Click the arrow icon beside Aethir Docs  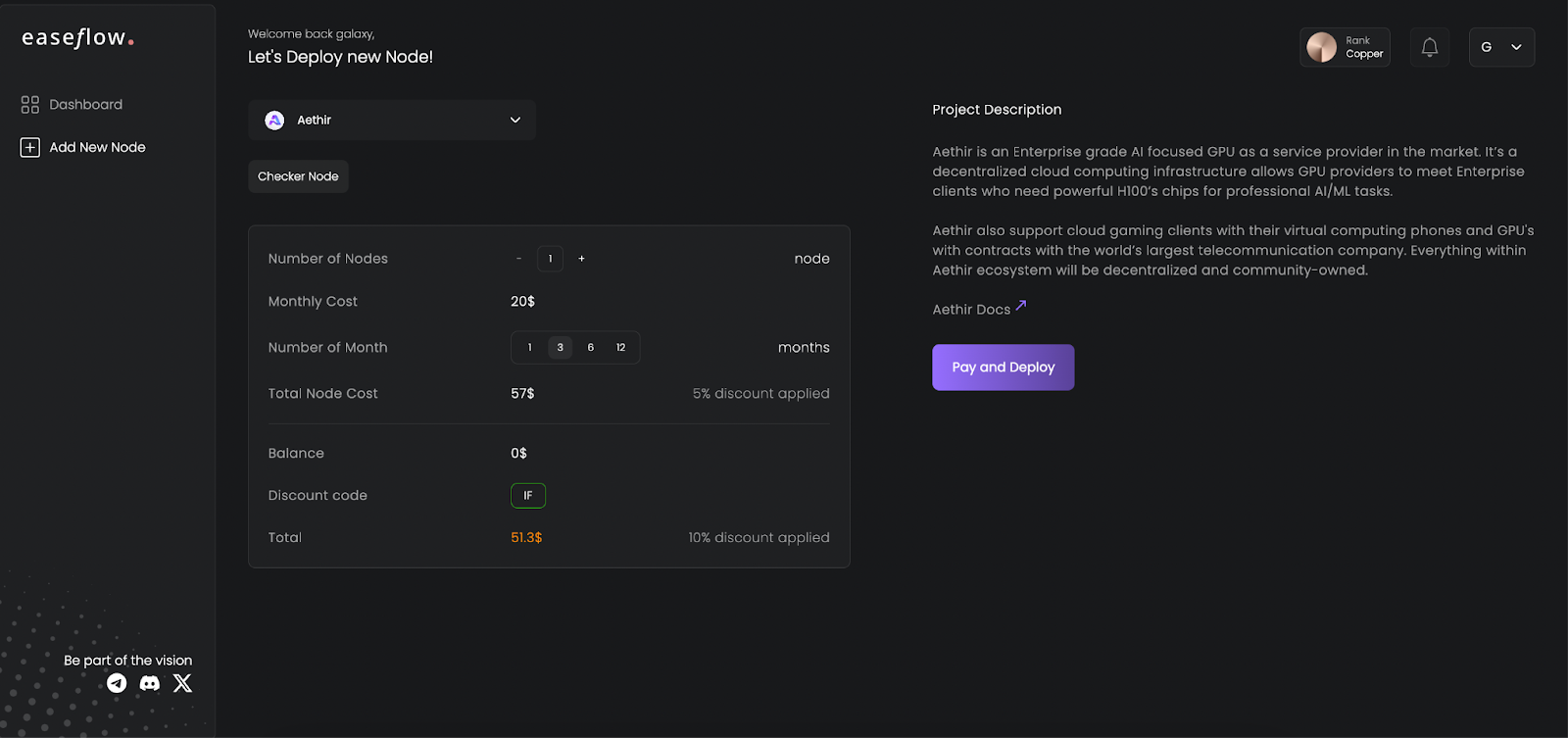point(1021,305)
